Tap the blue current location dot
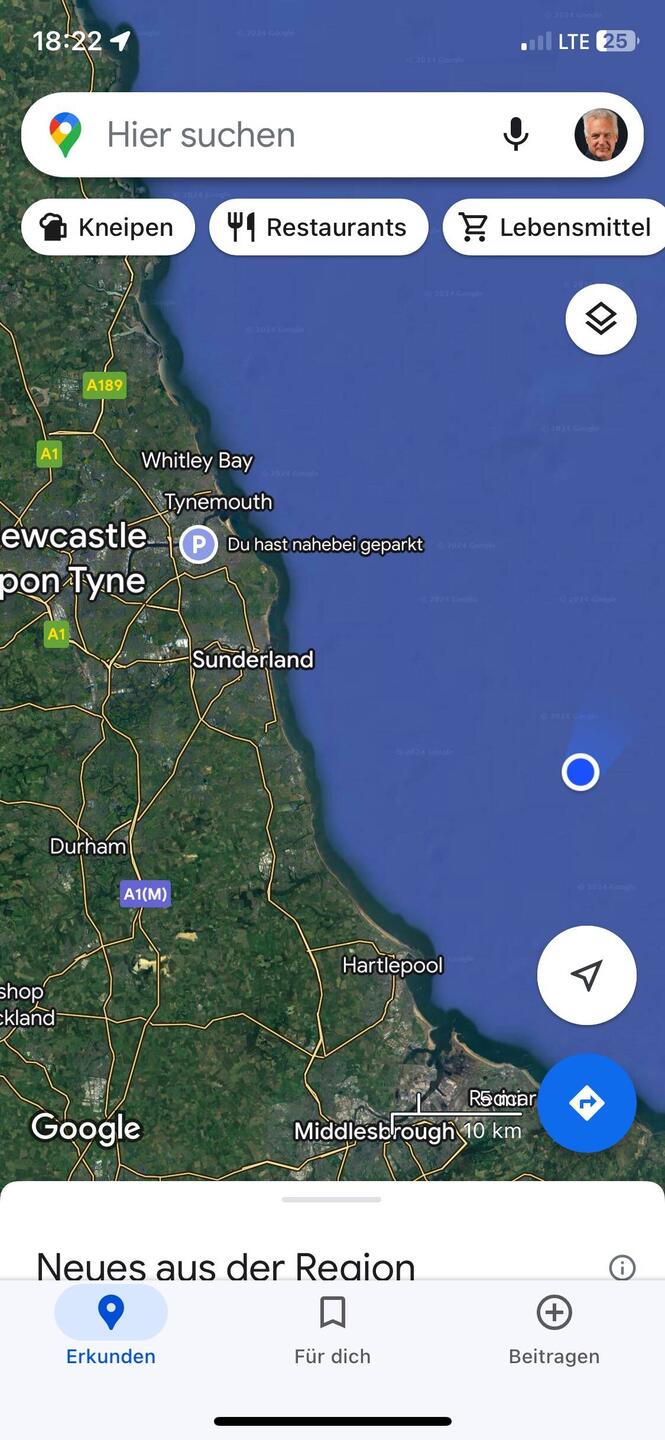Viewport: 665px width, 1440px height. click(580, 772)
